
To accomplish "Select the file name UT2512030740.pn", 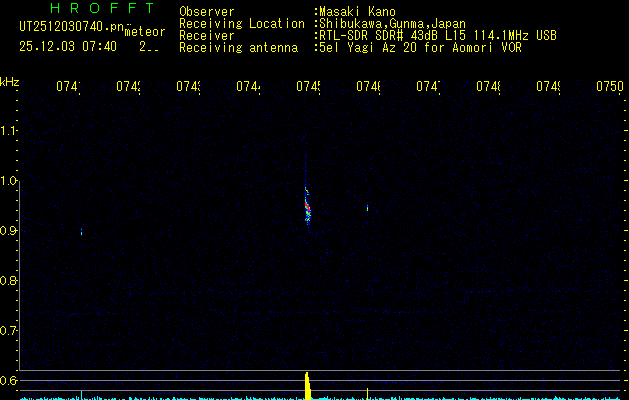I will (x=71, y=26).
